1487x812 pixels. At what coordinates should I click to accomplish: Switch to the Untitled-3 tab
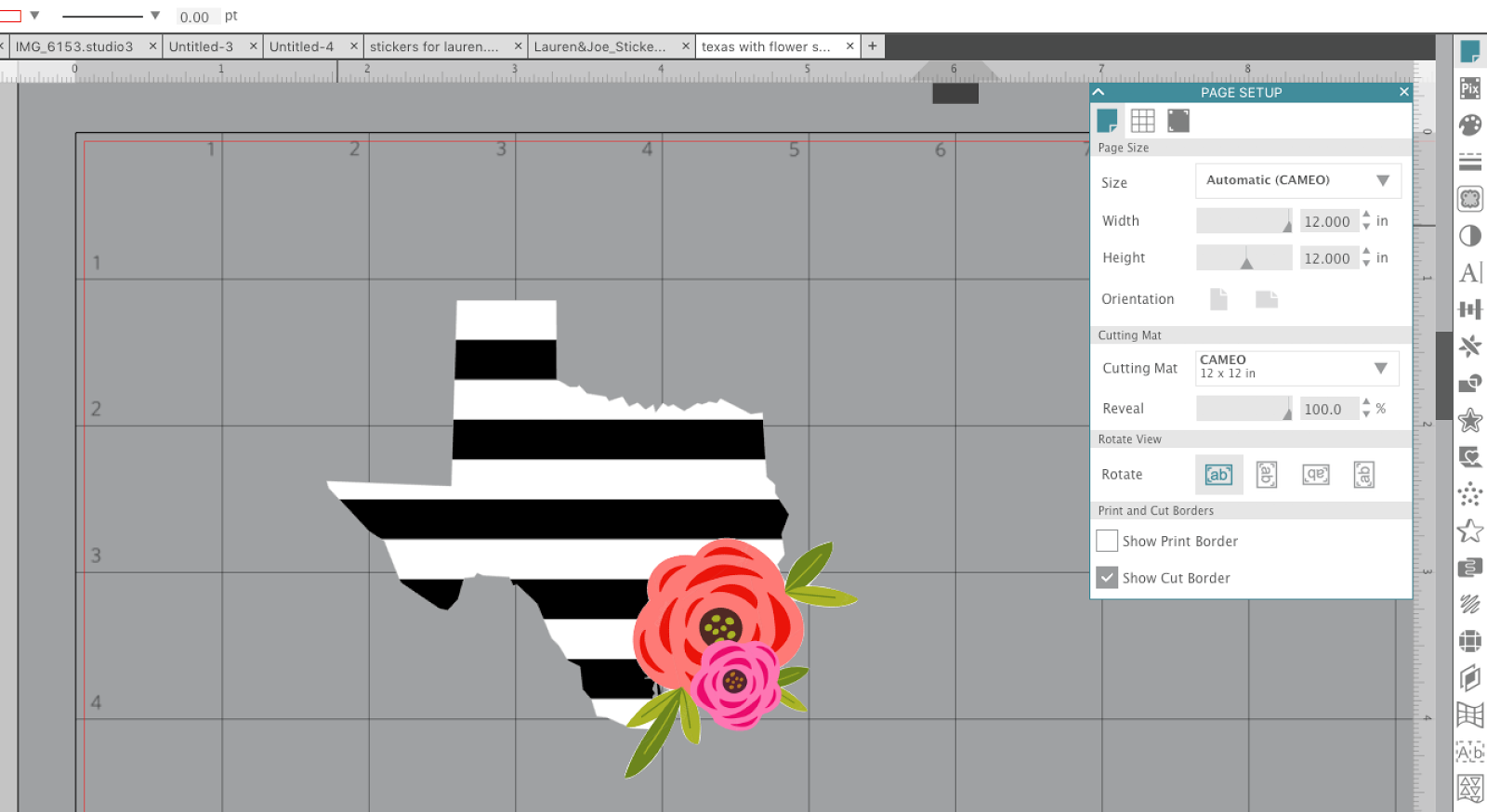point(201,46)
